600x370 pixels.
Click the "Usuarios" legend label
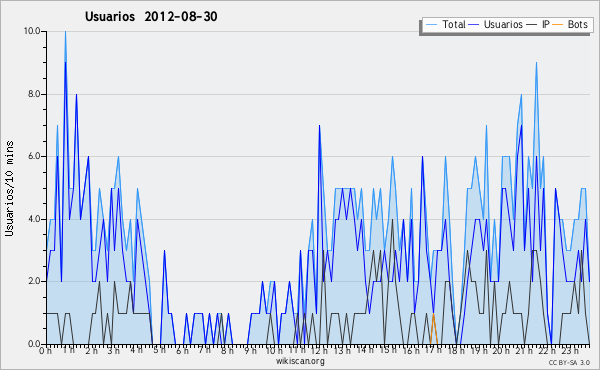[x=503, y=24]
